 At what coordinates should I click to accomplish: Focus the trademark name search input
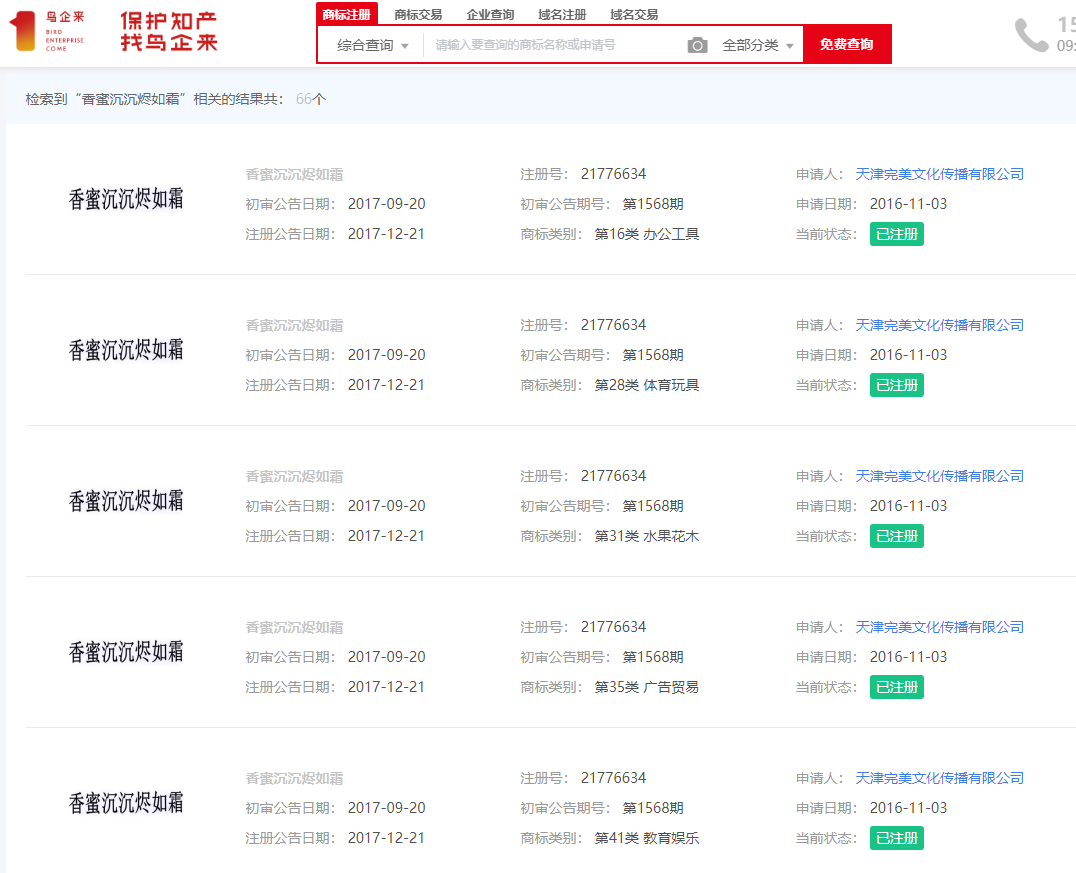coord(554,45)
